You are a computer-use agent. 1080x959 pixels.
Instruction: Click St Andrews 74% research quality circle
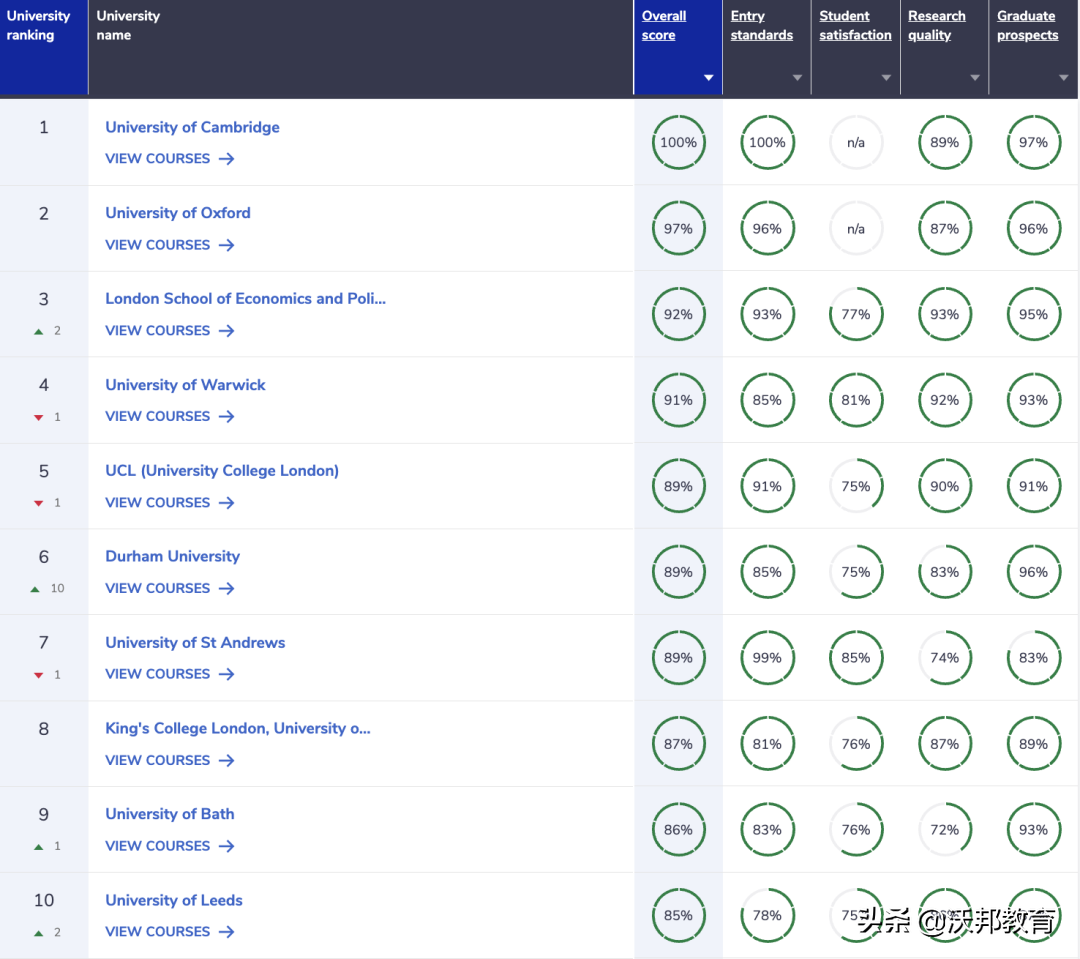point(944,658)
